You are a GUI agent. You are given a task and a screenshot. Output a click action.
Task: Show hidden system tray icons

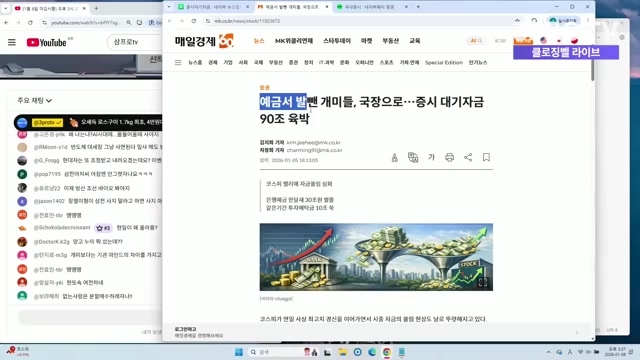click(549, 352)
